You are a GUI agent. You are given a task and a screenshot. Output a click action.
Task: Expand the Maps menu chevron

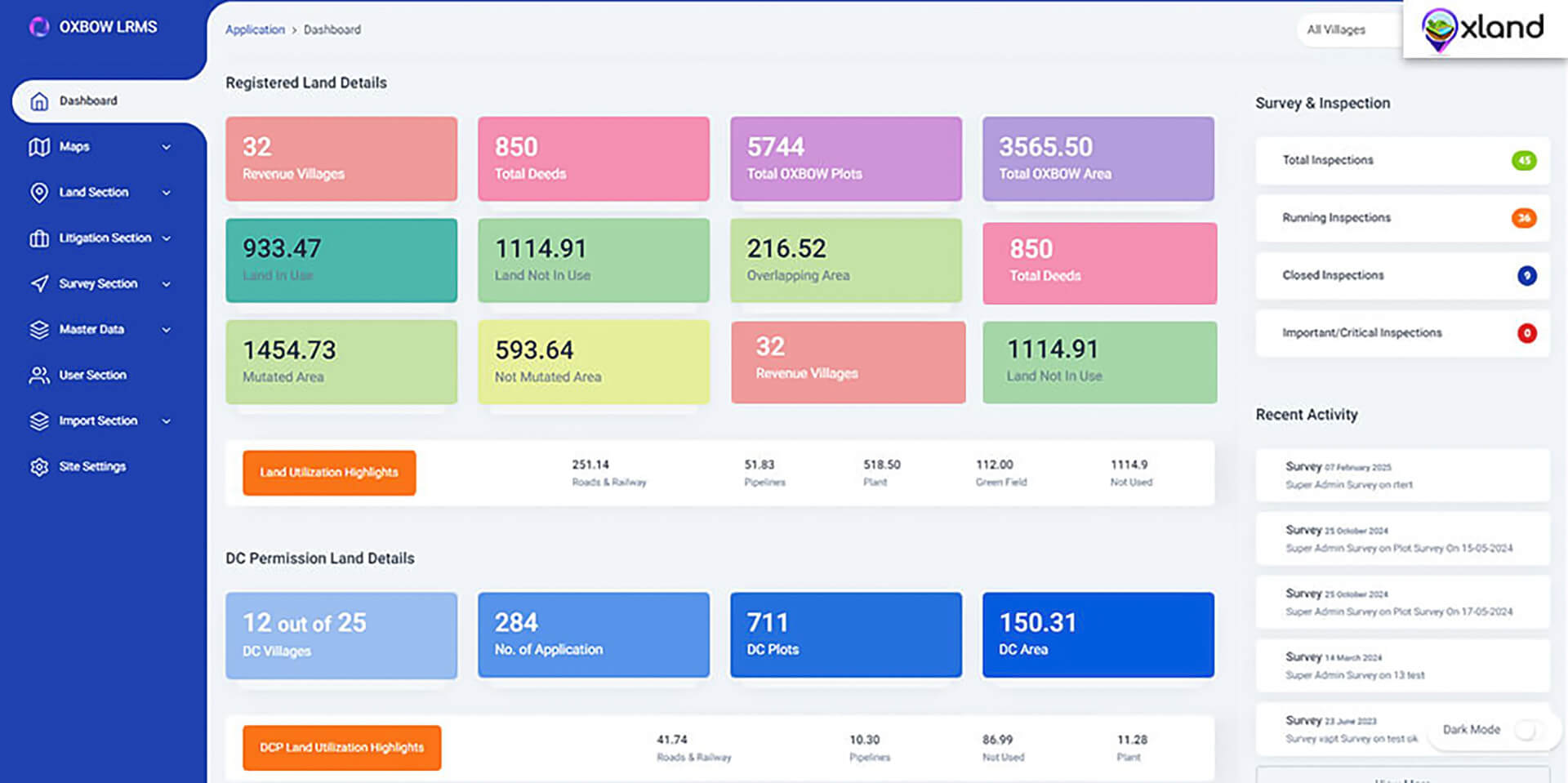point(167,148)
